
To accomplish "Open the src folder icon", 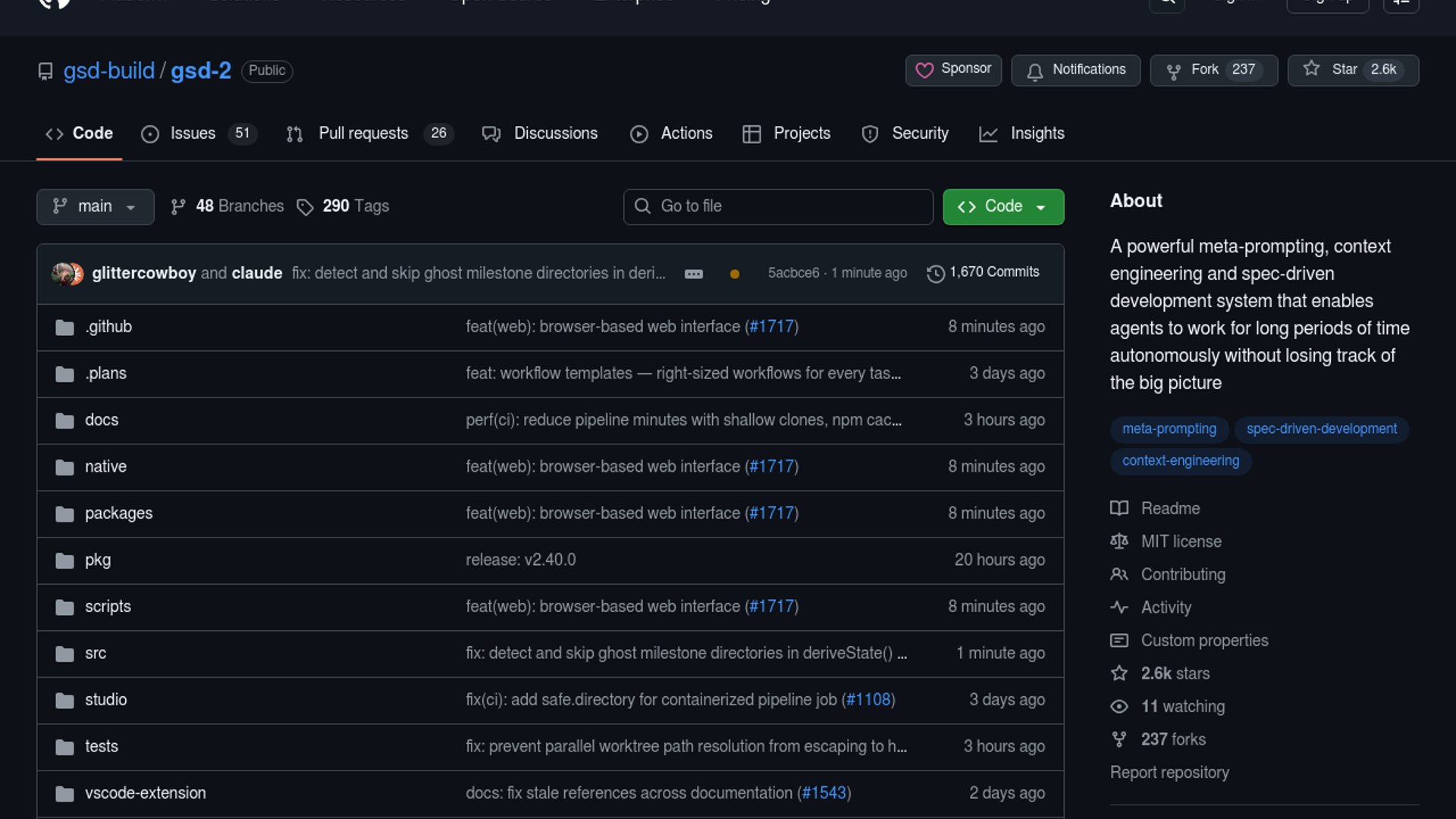I will (x=65, y=654).
